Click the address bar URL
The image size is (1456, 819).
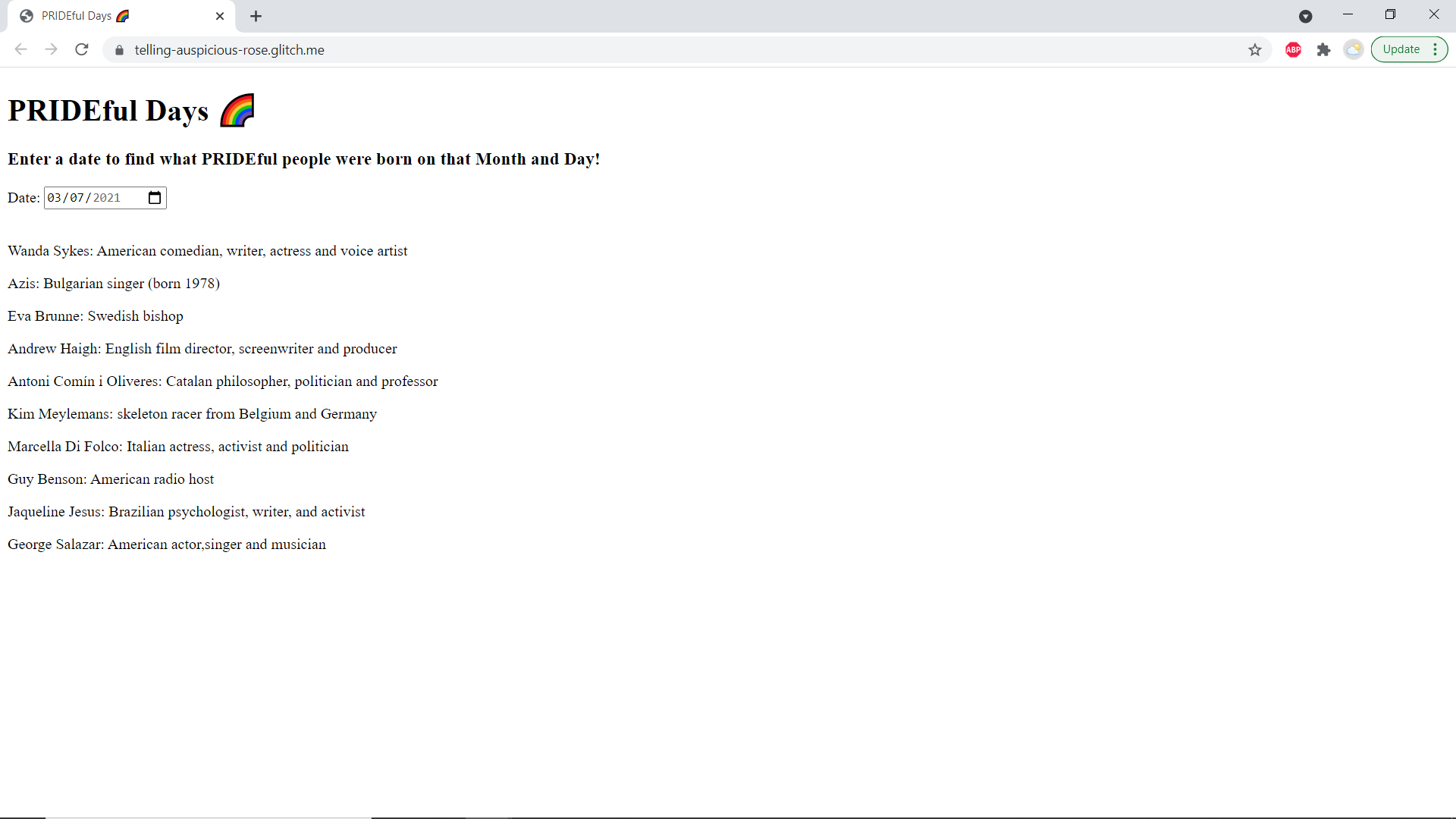[x=229, y=50]
